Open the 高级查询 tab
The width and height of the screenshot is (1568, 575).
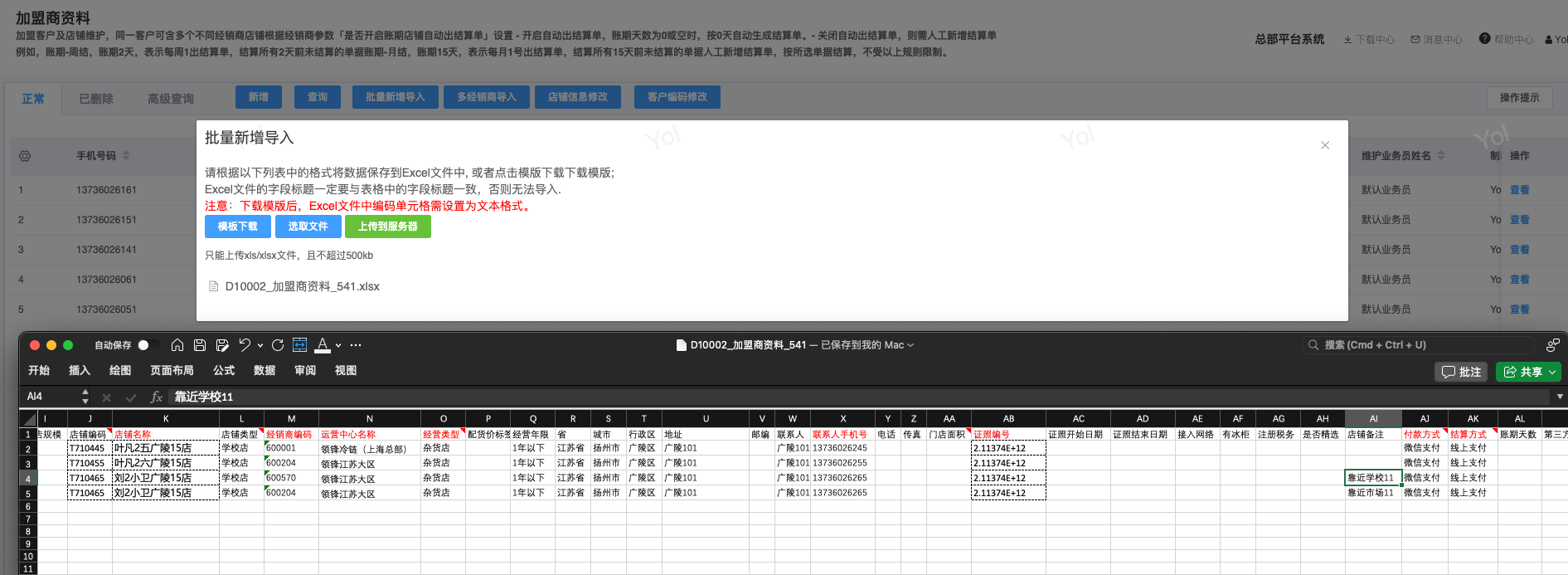[x=171, y=99]
